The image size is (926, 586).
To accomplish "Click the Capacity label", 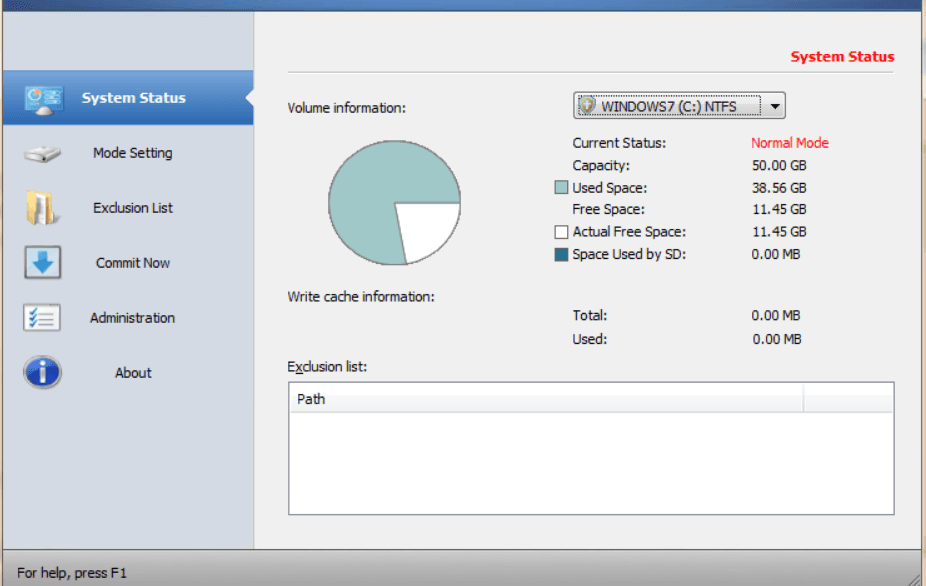I will click(x=601, y=165).
